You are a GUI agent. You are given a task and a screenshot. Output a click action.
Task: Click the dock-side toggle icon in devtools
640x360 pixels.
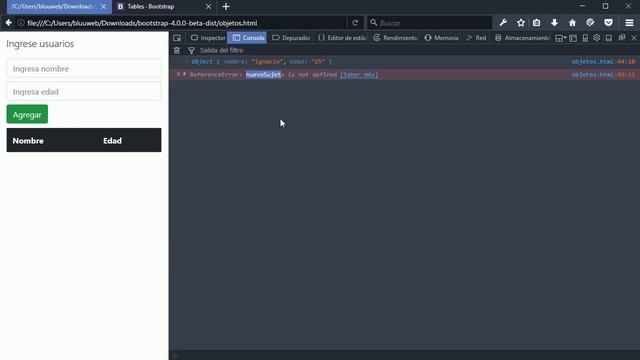[609, 38]
